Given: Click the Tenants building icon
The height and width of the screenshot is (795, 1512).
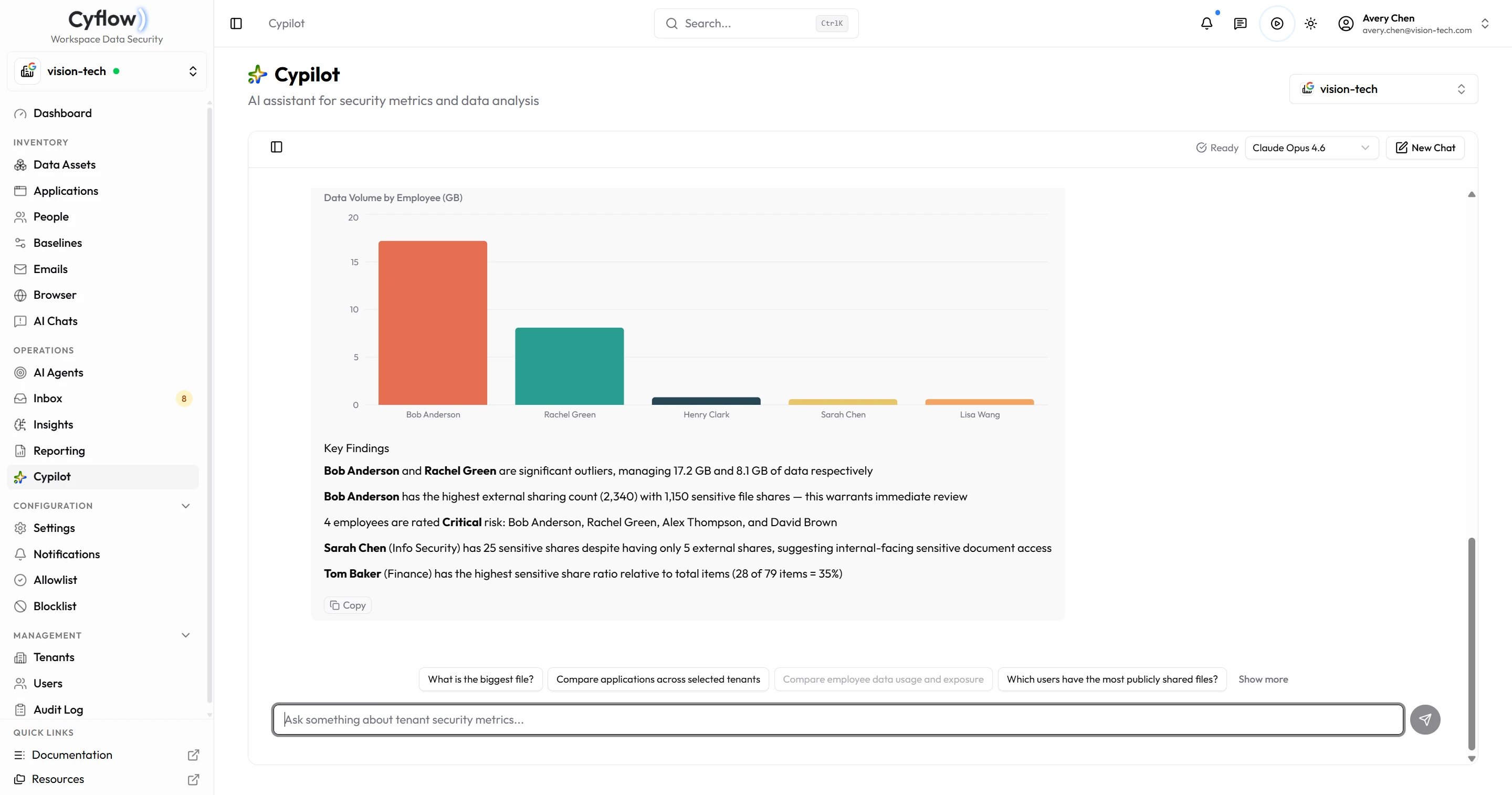Looking at the screenshot, I should click(x=20, y=657).
